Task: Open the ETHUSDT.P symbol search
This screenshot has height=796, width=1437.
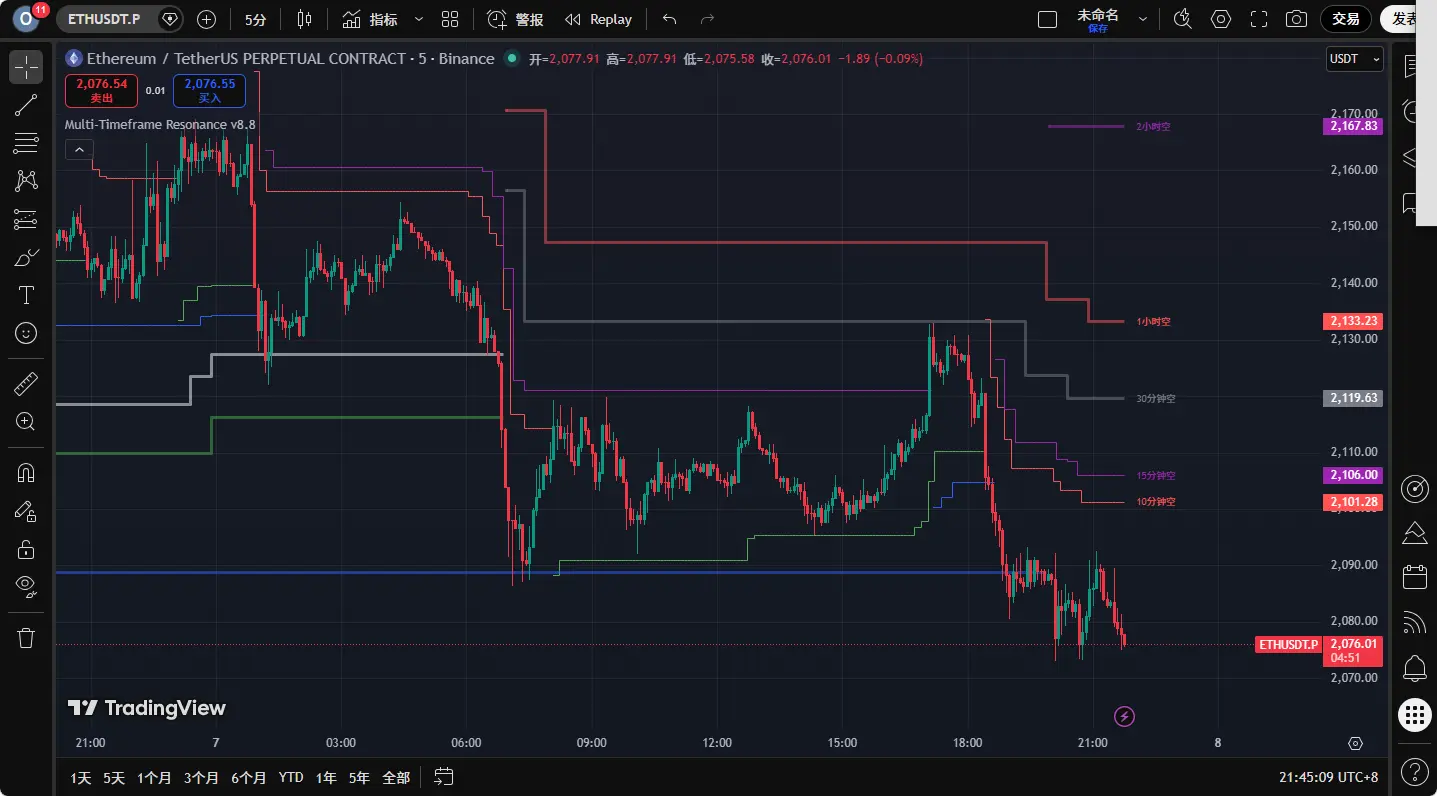Action: [x=104, y=19]
